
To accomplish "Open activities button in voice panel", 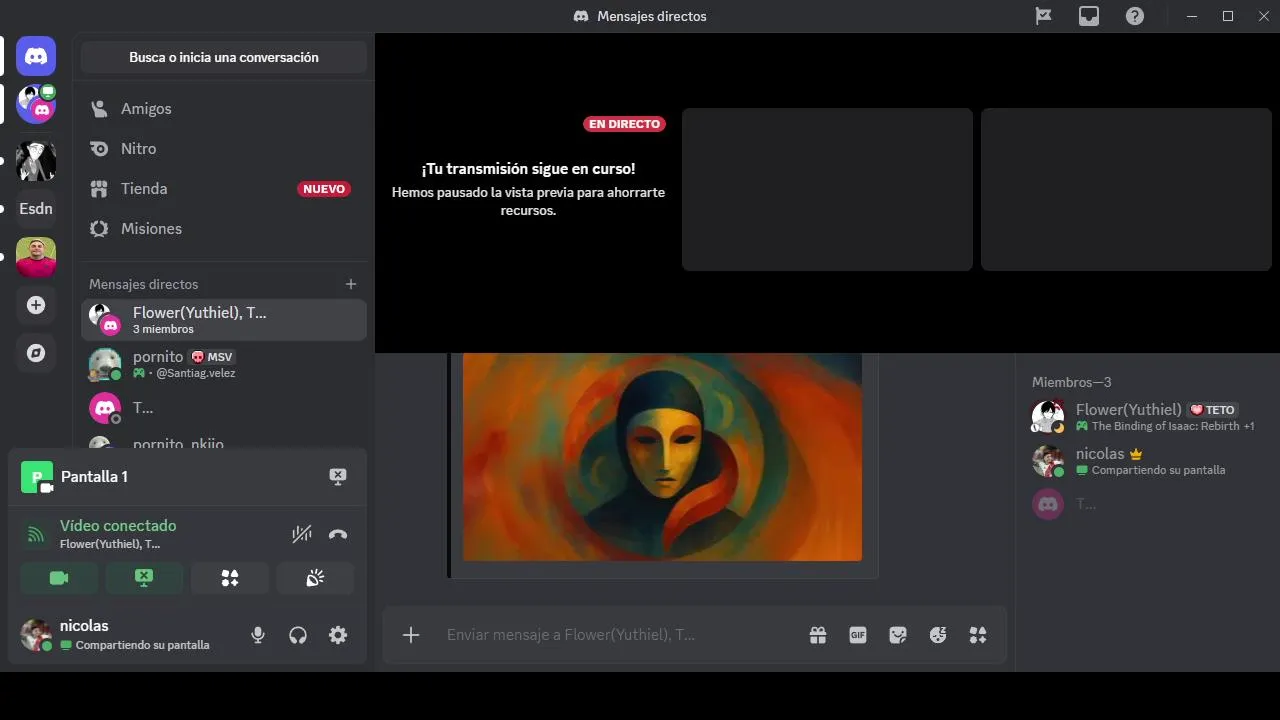I will pyautogui.click(x=230, y=578).
